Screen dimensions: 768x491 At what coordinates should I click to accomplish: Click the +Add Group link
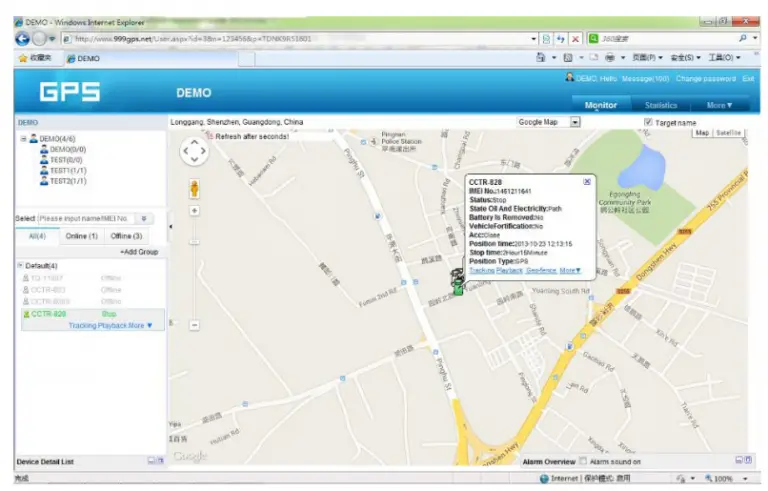point(139,252)
